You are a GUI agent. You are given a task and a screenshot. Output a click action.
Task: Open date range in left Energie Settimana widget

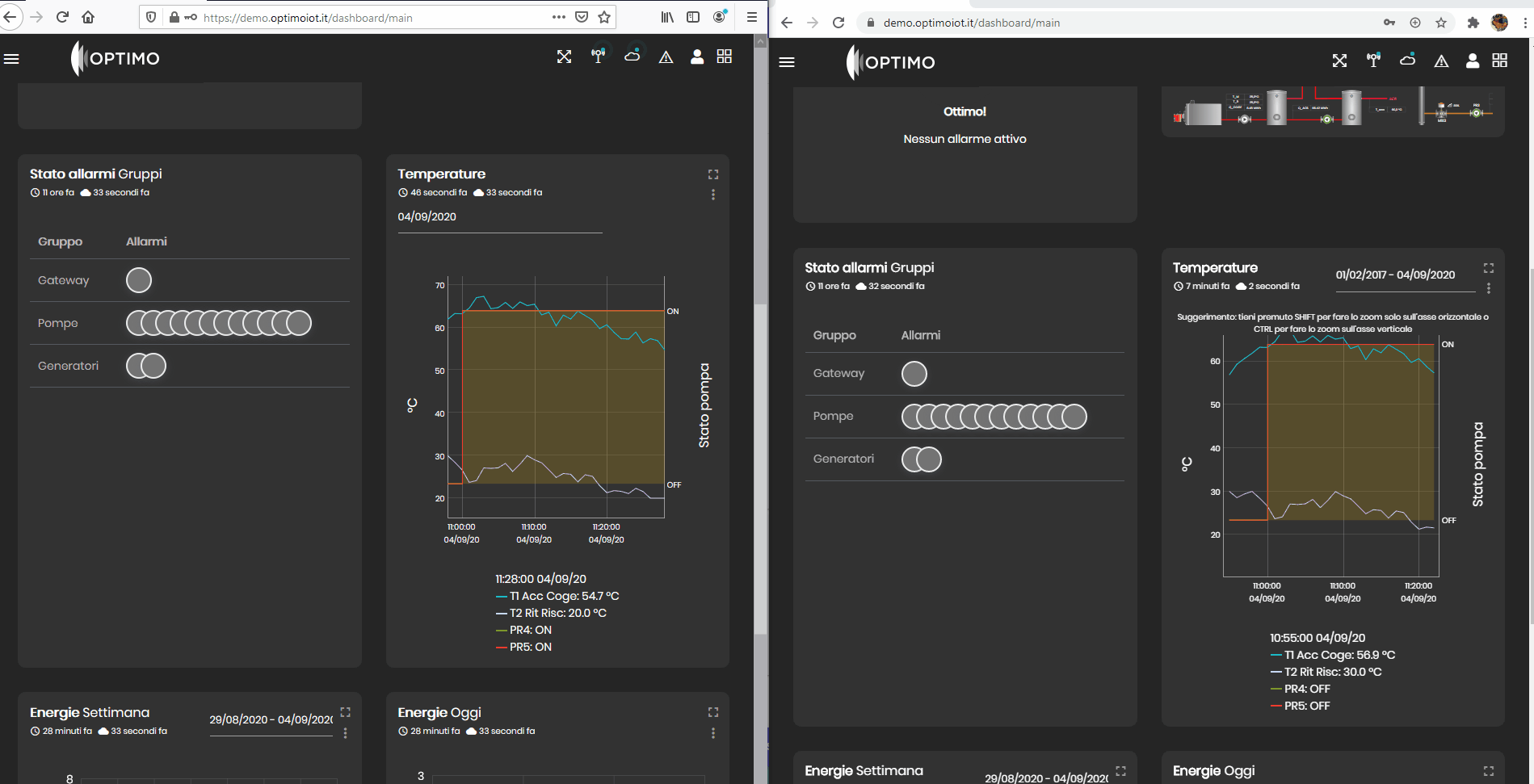pos(271,720)
